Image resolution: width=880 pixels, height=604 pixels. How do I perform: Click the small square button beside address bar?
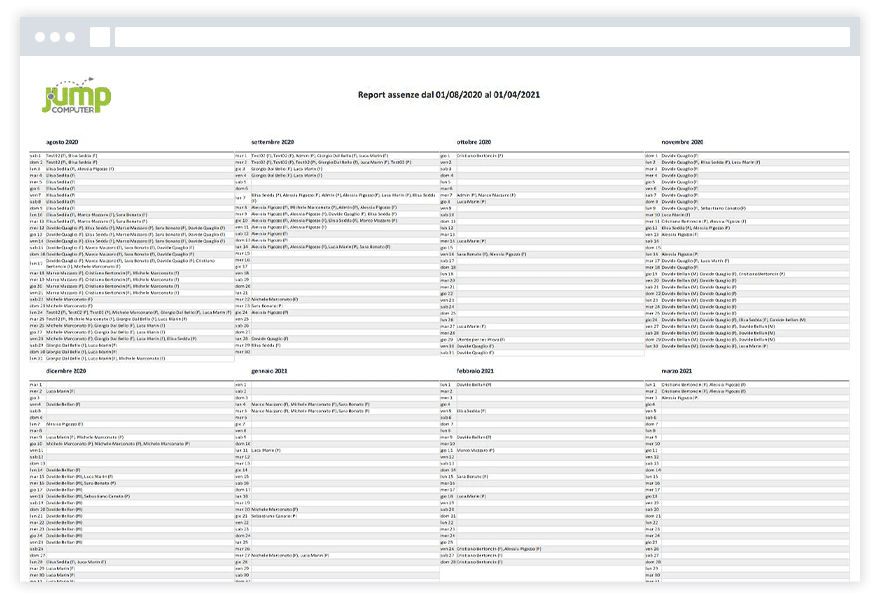[x=100, y=37]
